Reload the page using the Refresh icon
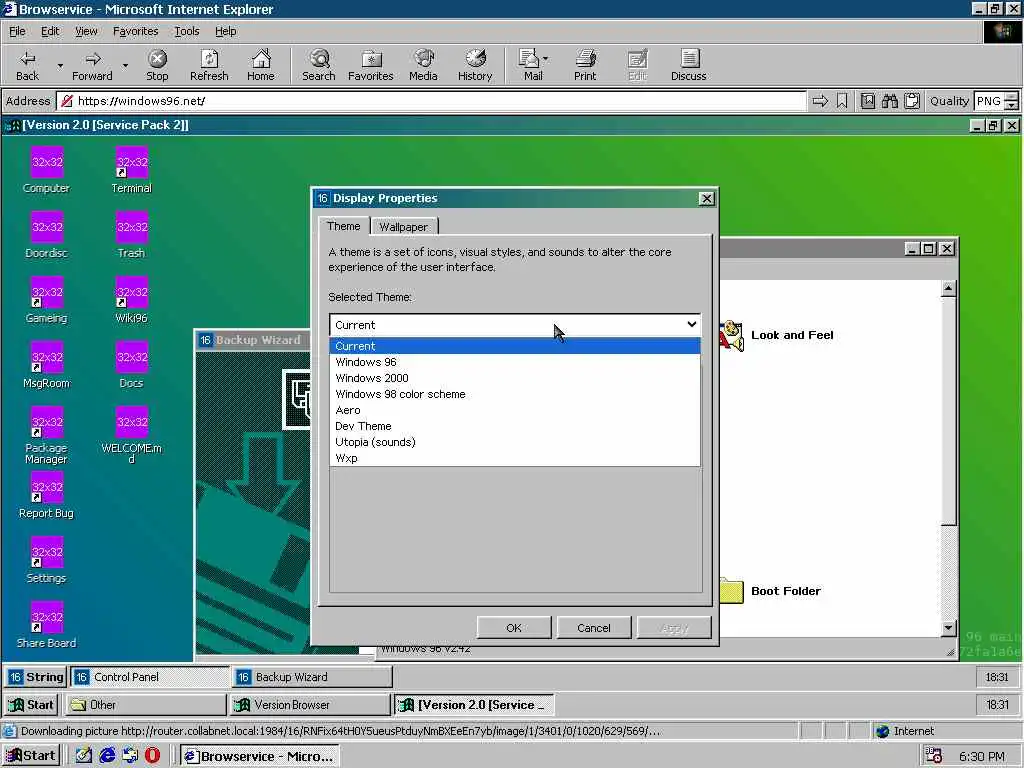The height and width of the screenshot is (768, 1024). coord(209,65)
